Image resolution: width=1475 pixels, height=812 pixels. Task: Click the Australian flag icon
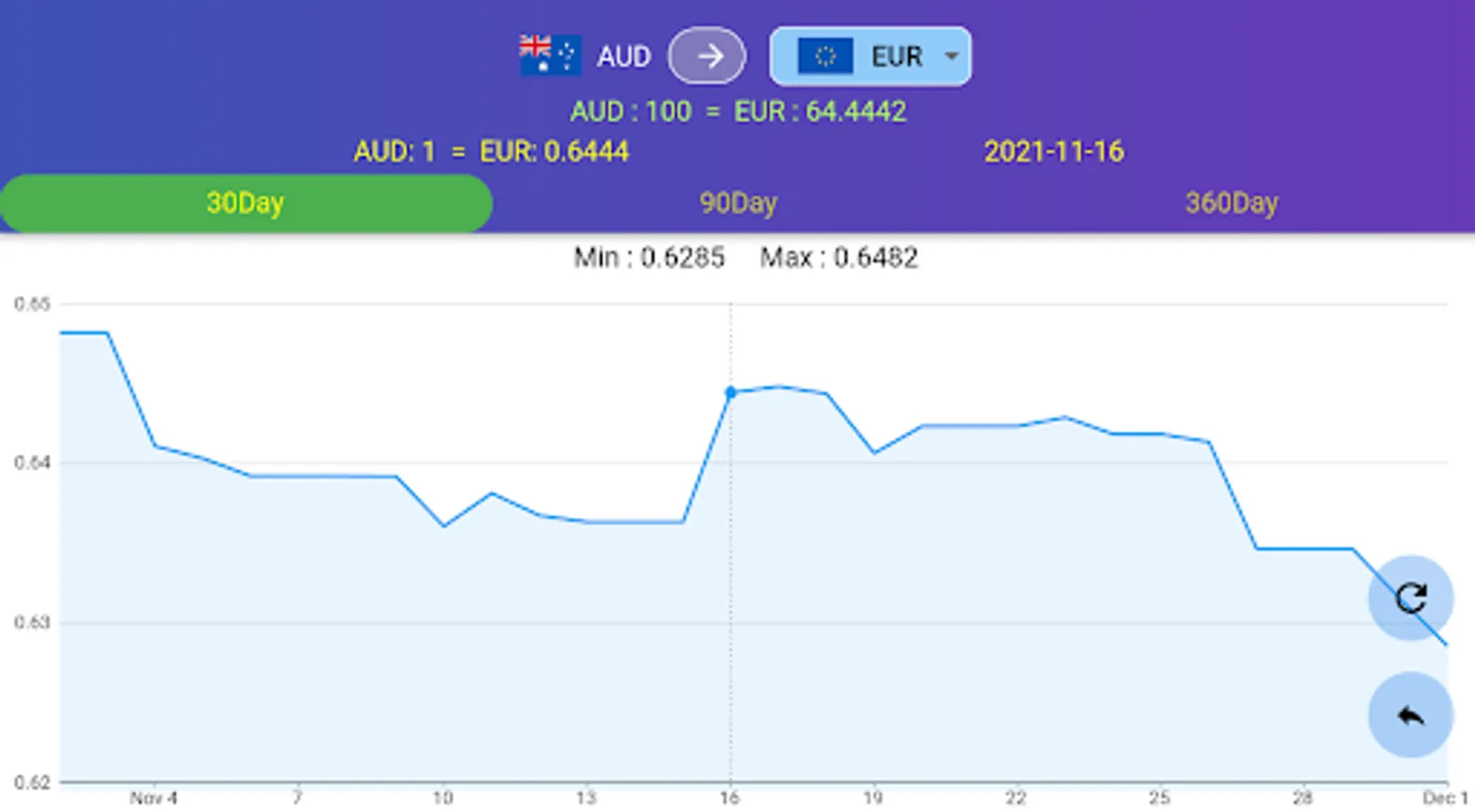pyautogui.click(x=550, y=55)
